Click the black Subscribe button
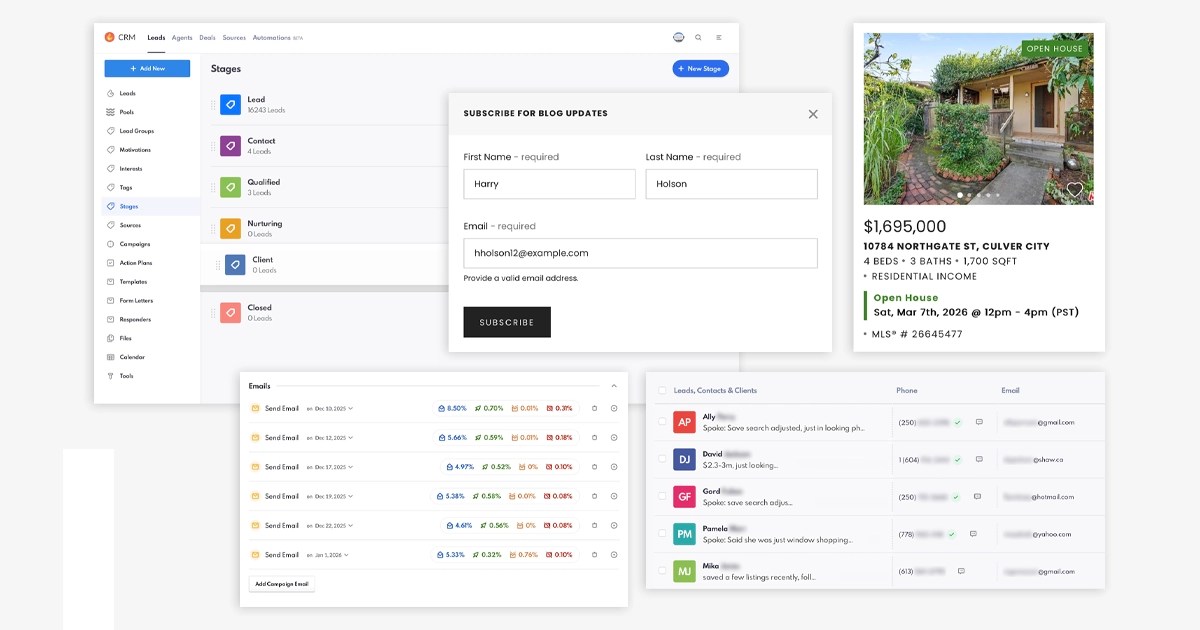Viewport: 1200px width, 630px height. [x=507, y=322]
